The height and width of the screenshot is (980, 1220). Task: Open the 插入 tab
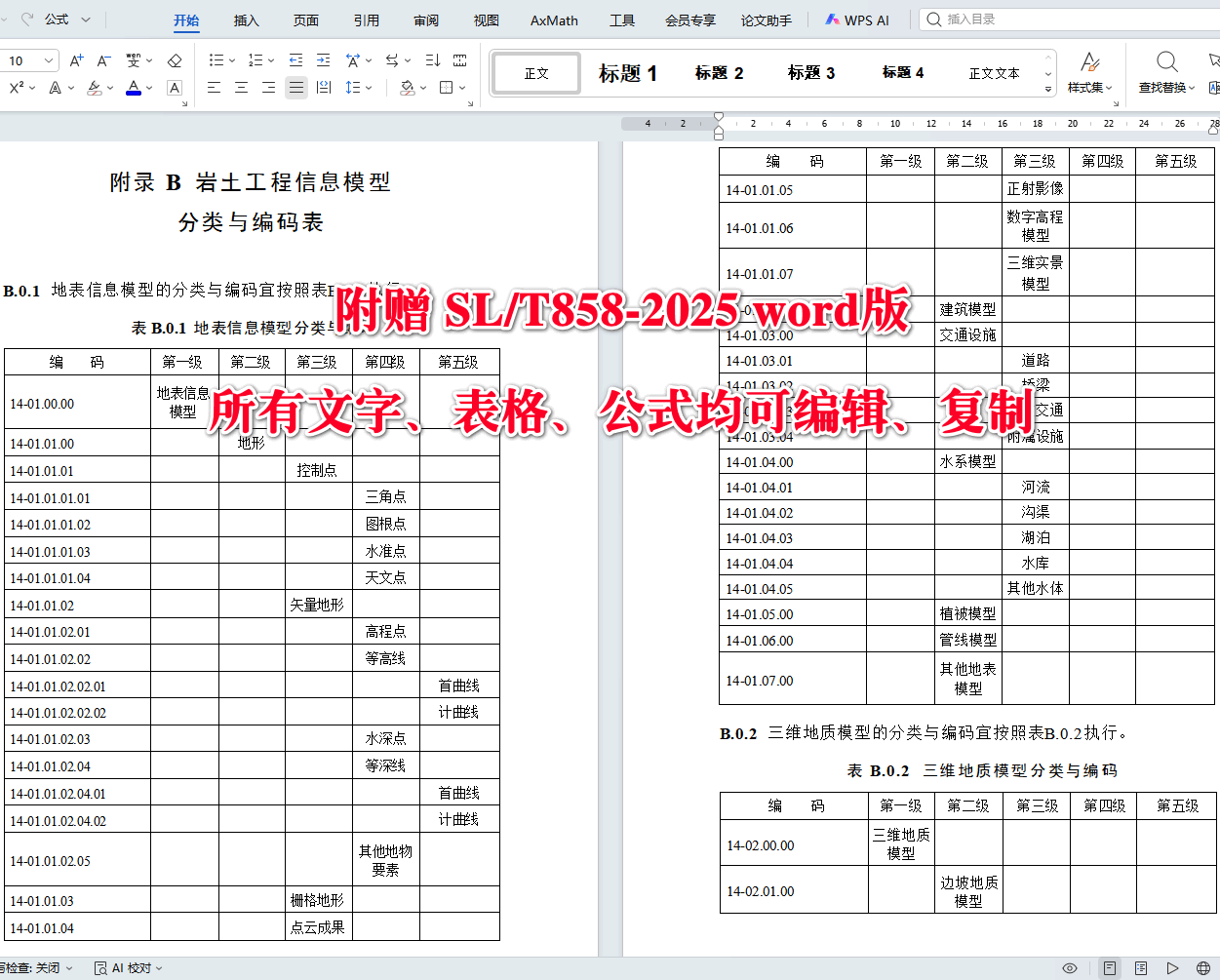click(x=247, y=20)
